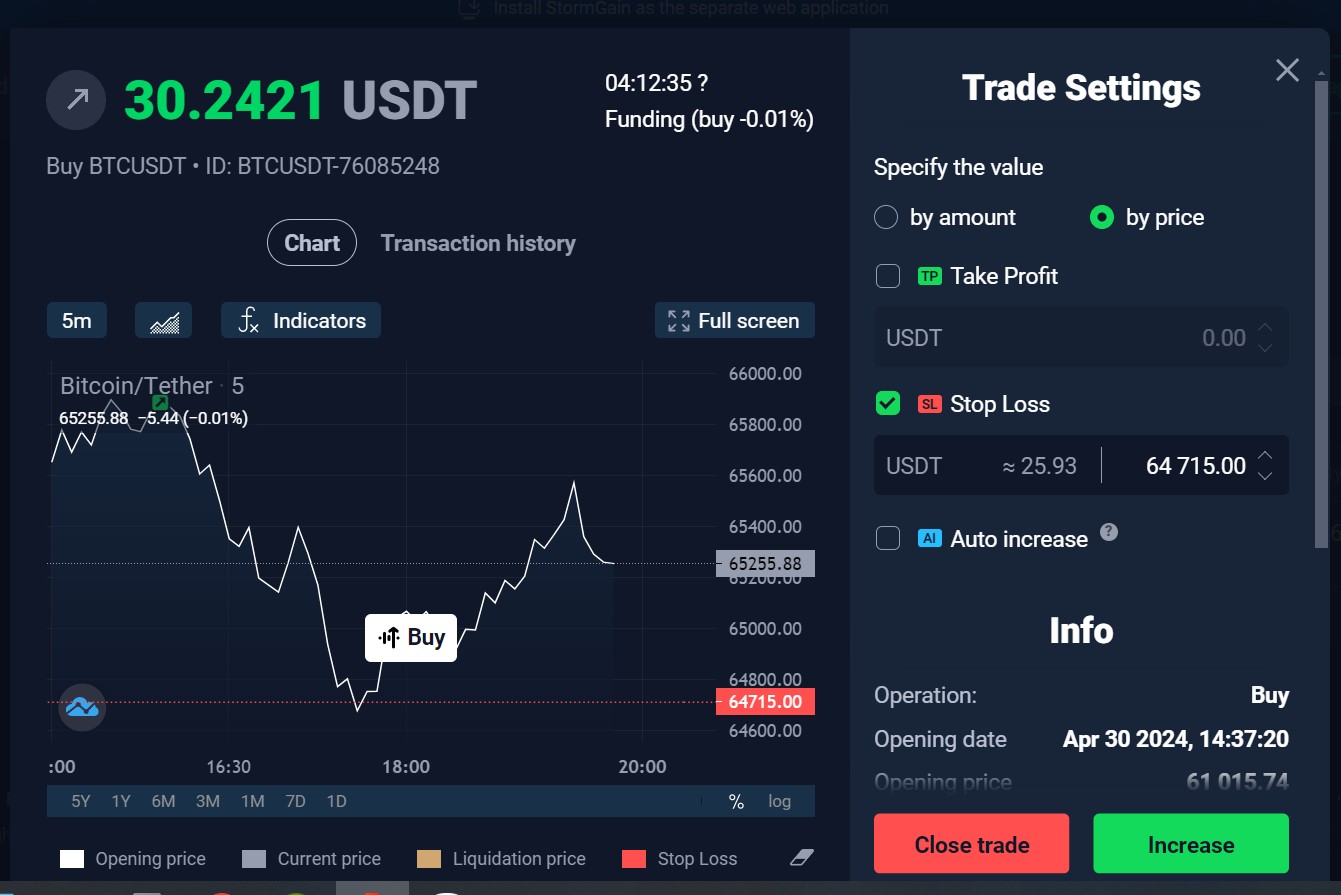This screenshot has width=1341, height=895.
Task: Click the eraser icon below the chart
Action: pyautogui.click(x=802, y=858)
